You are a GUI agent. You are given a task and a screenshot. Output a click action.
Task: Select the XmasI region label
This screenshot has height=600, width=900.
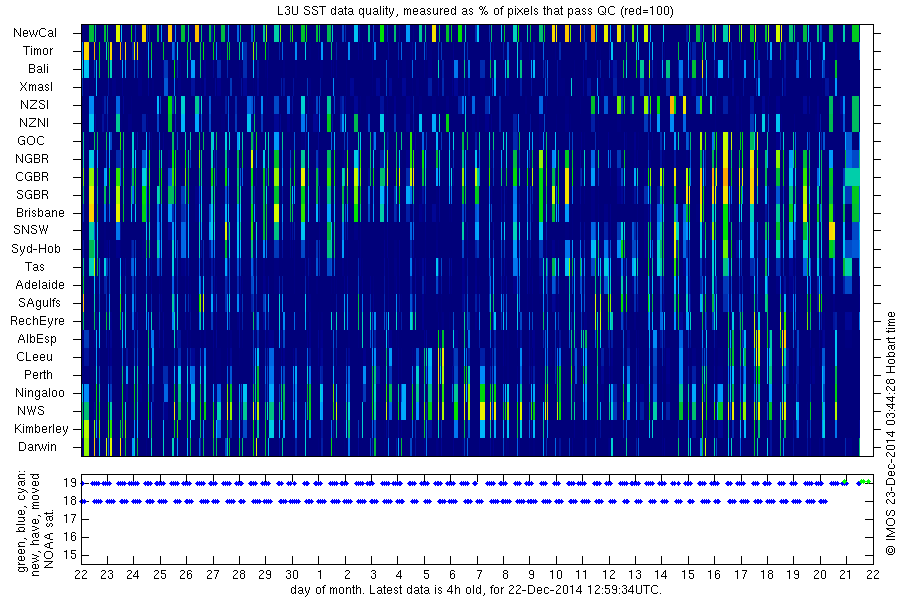(36, 87)
